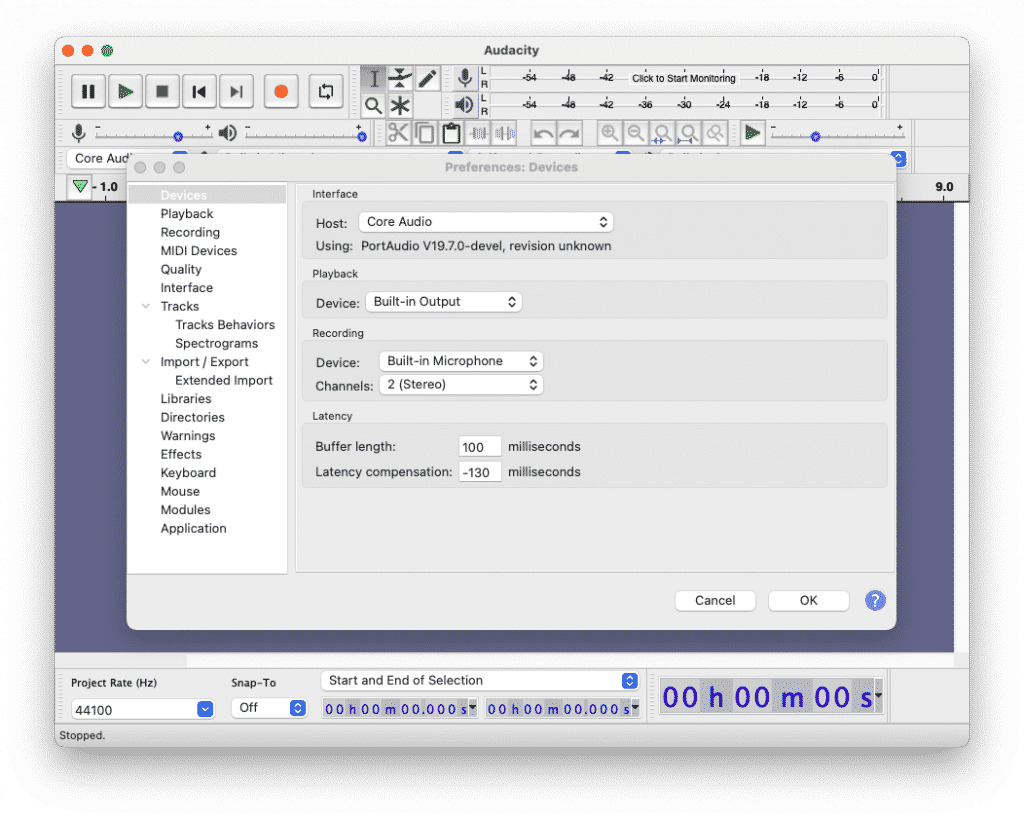1024x819 pixels.
Task: Select the Zoom magnifier tool
Action: pyautogui.click(x=374, y=105)
